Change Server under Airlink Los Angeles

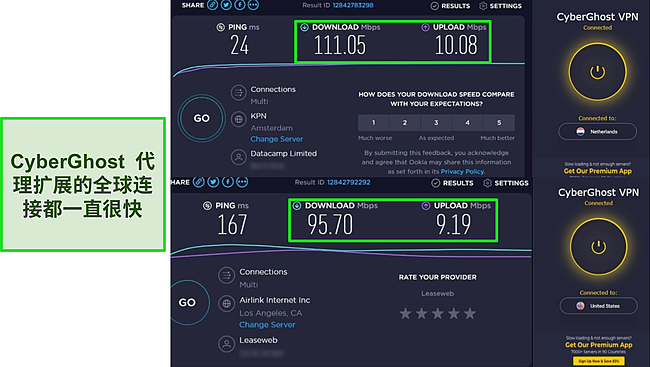pyautogui.click(x=267, y=325)
